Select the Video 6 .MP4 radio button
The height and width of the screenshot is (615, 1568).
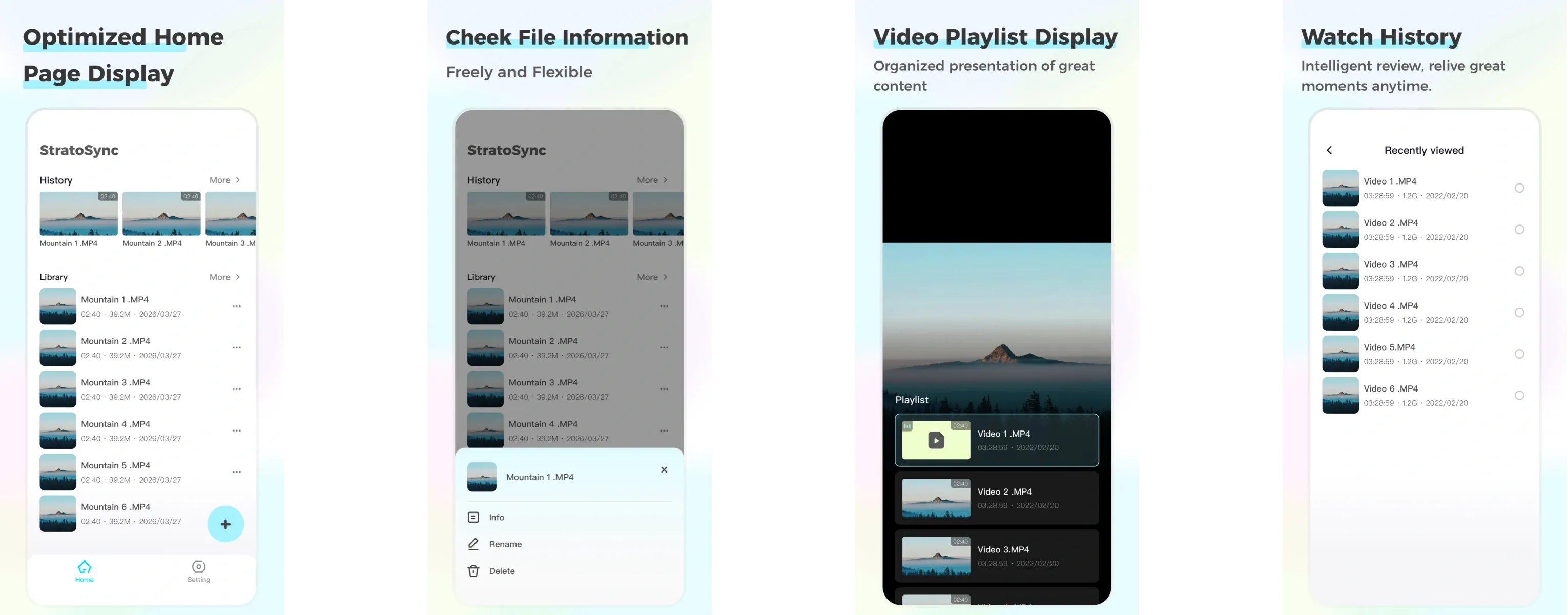click(x=1519, y=395)
